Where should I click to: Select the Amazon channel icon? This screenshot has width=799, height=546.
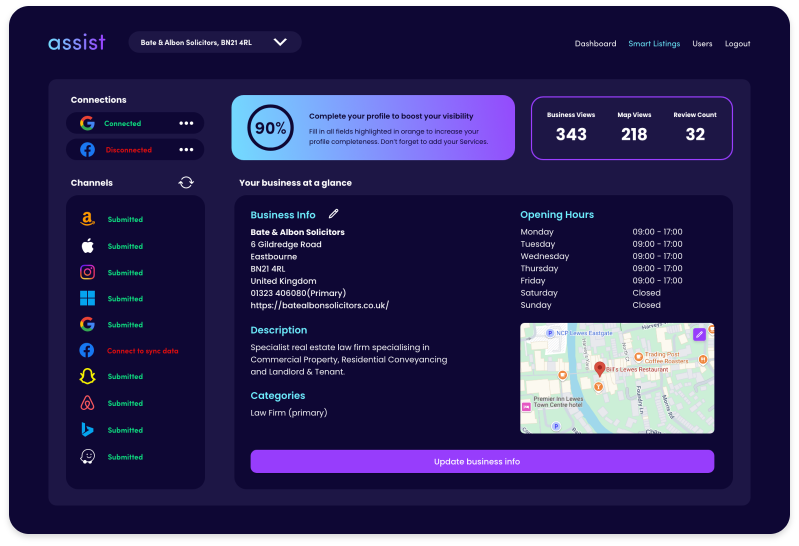click(88, 219)
